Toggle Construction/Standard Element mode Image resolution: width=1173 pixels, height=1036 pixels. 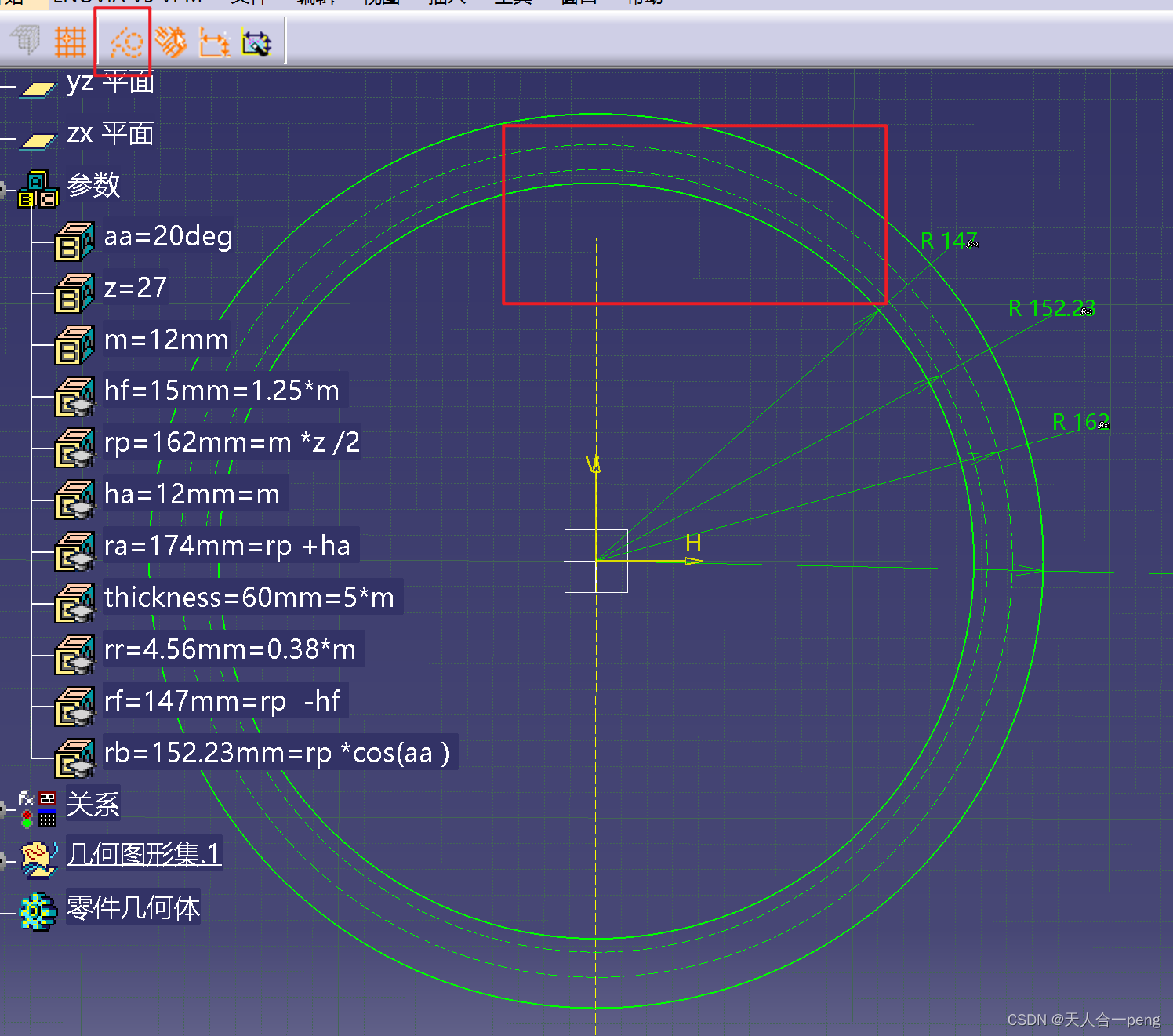[x=125, y=42]
